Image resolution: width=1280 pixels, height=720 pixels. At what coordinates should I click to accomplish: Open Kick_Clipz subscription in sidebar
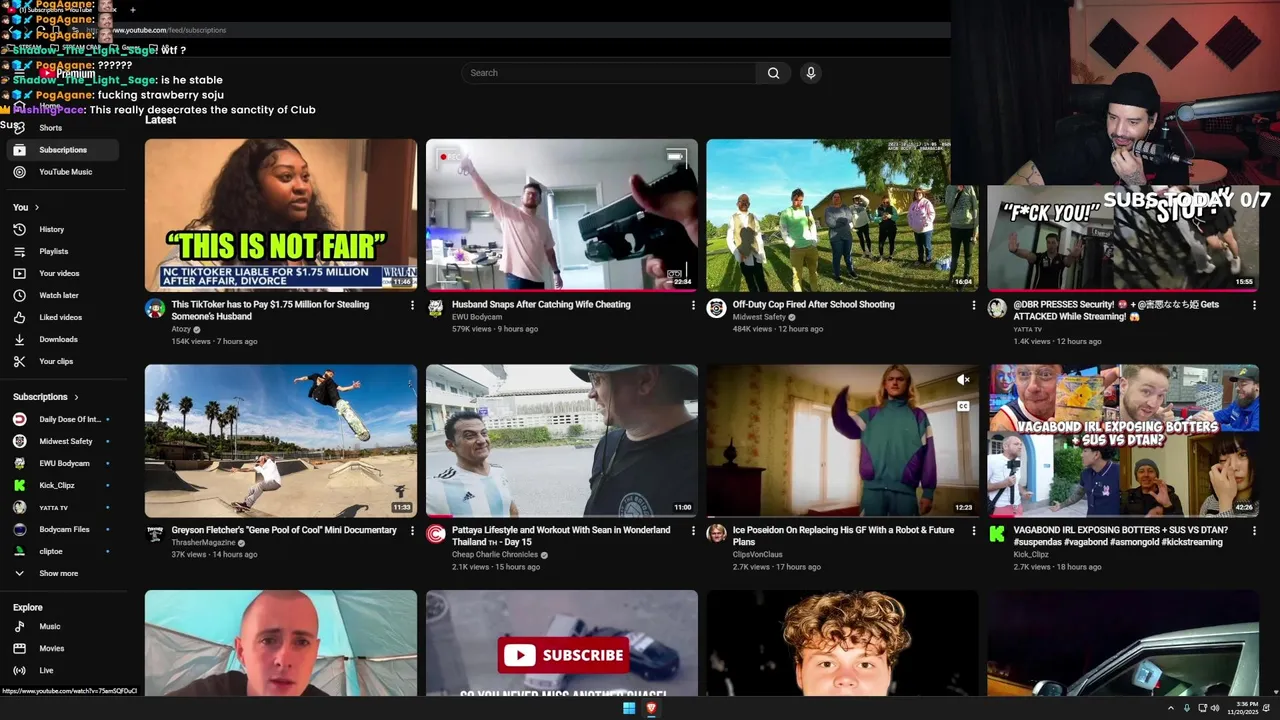(63, 485)
